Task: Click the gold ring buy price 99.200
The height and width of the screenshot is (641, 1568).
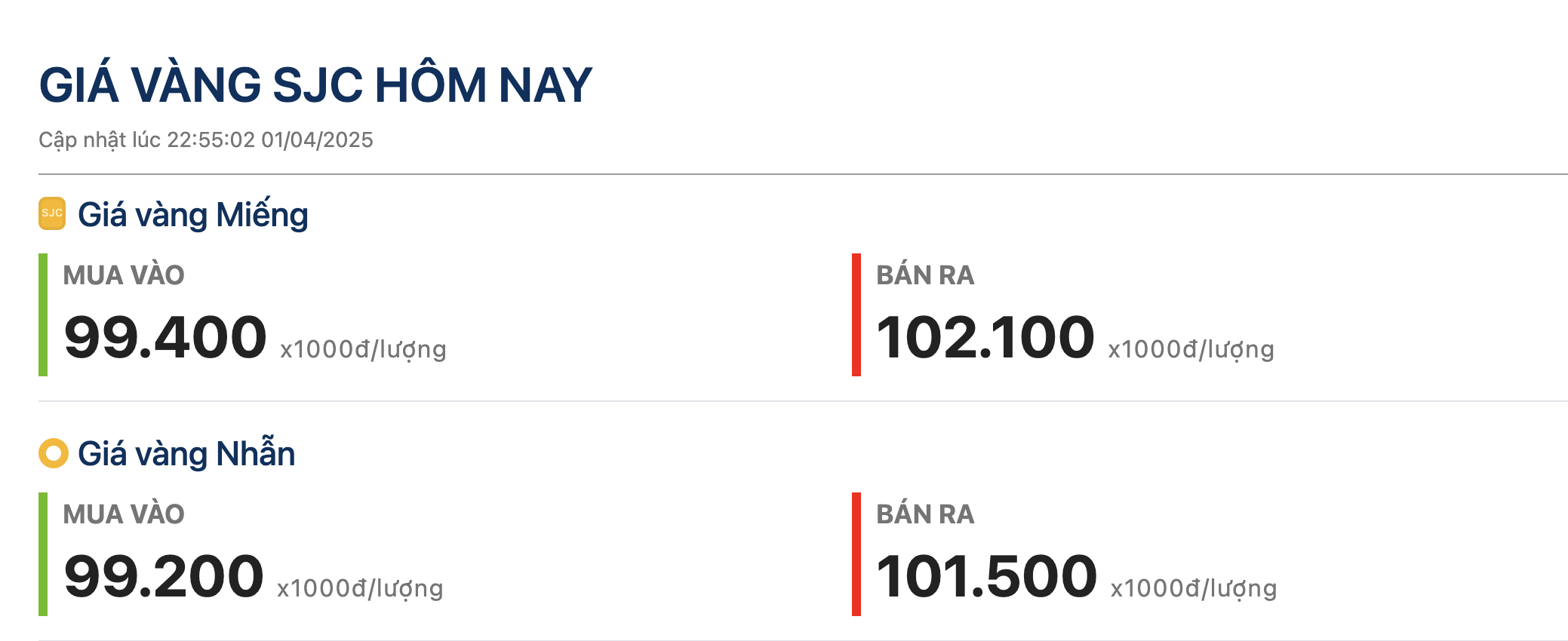Action: [164, 576]
